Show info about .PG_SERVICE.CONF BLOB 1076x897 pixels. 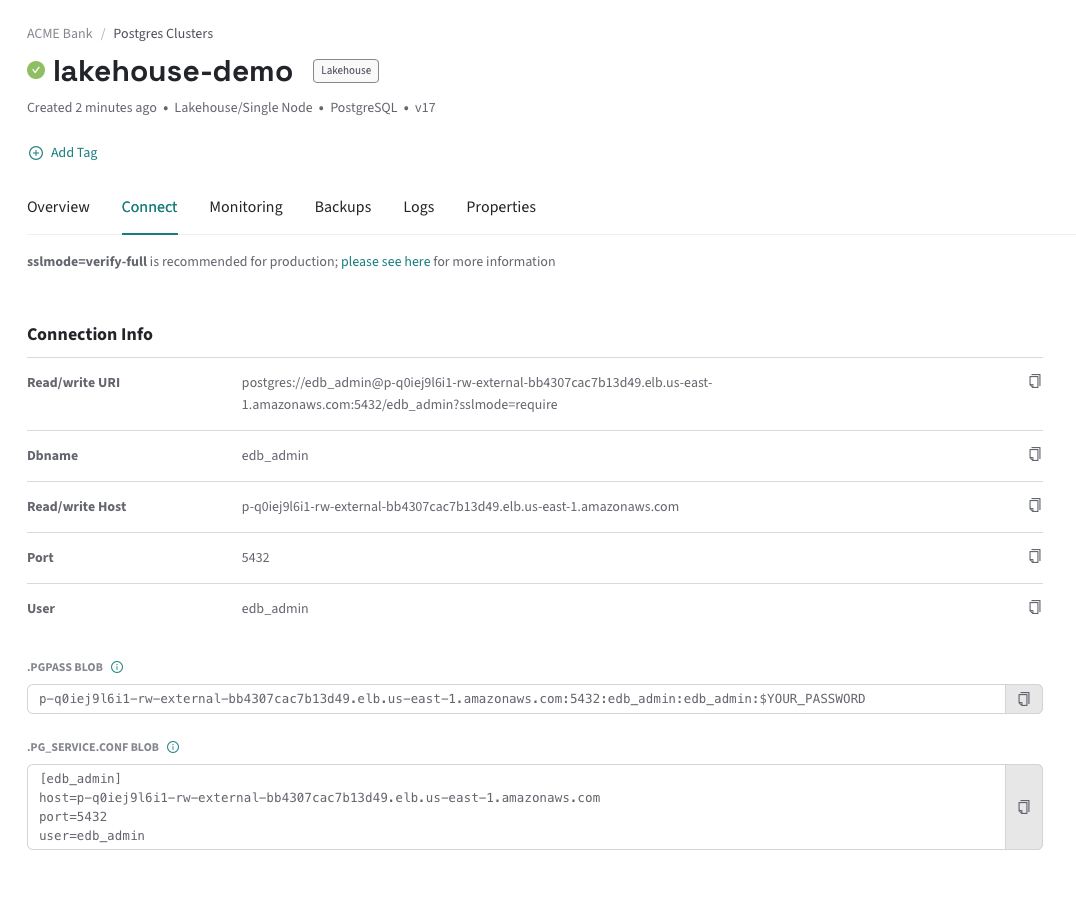coord(173,747)
